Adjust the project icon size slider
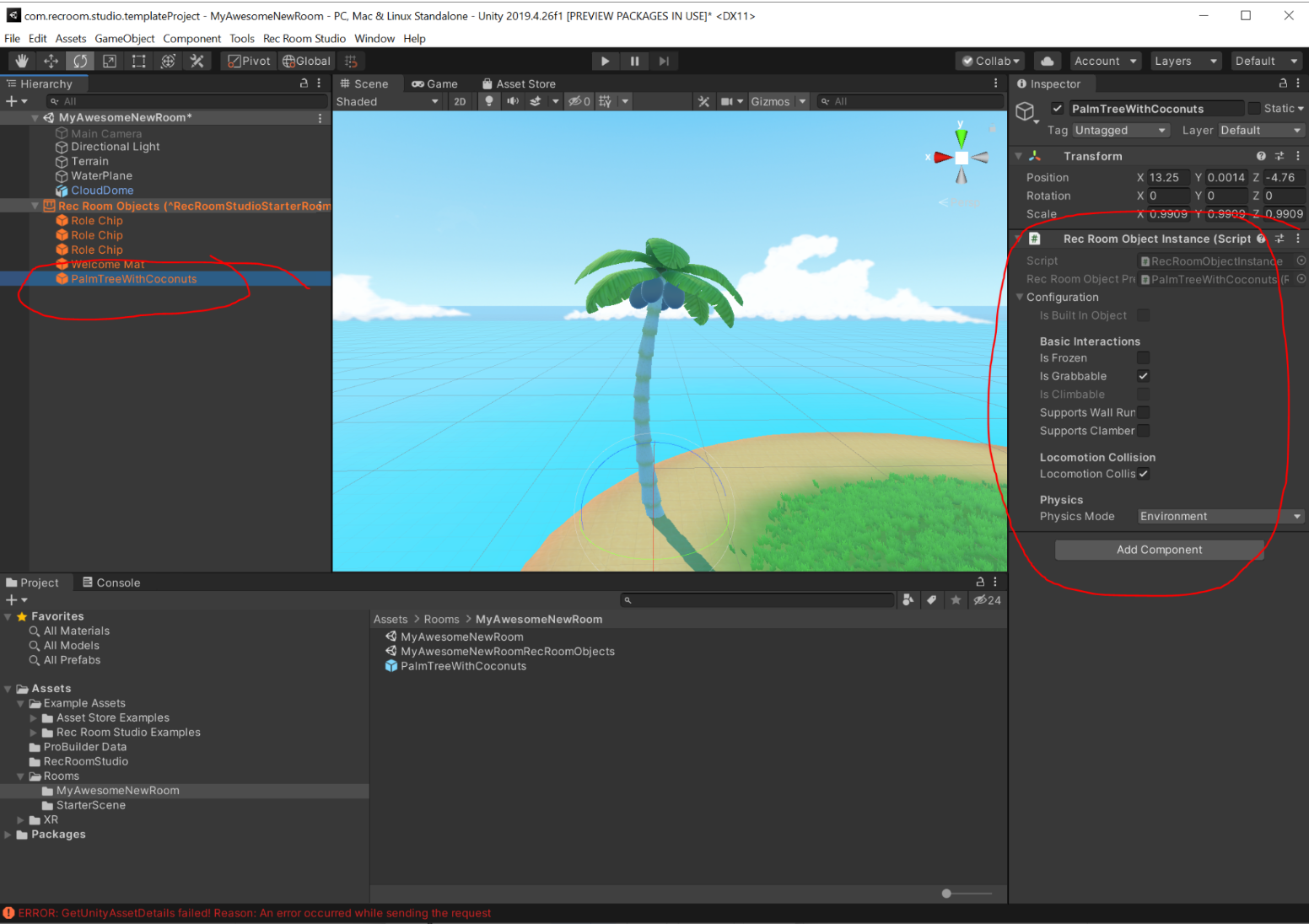The width and height of the screenshot is (1309, 924). [x=947, y=894]
